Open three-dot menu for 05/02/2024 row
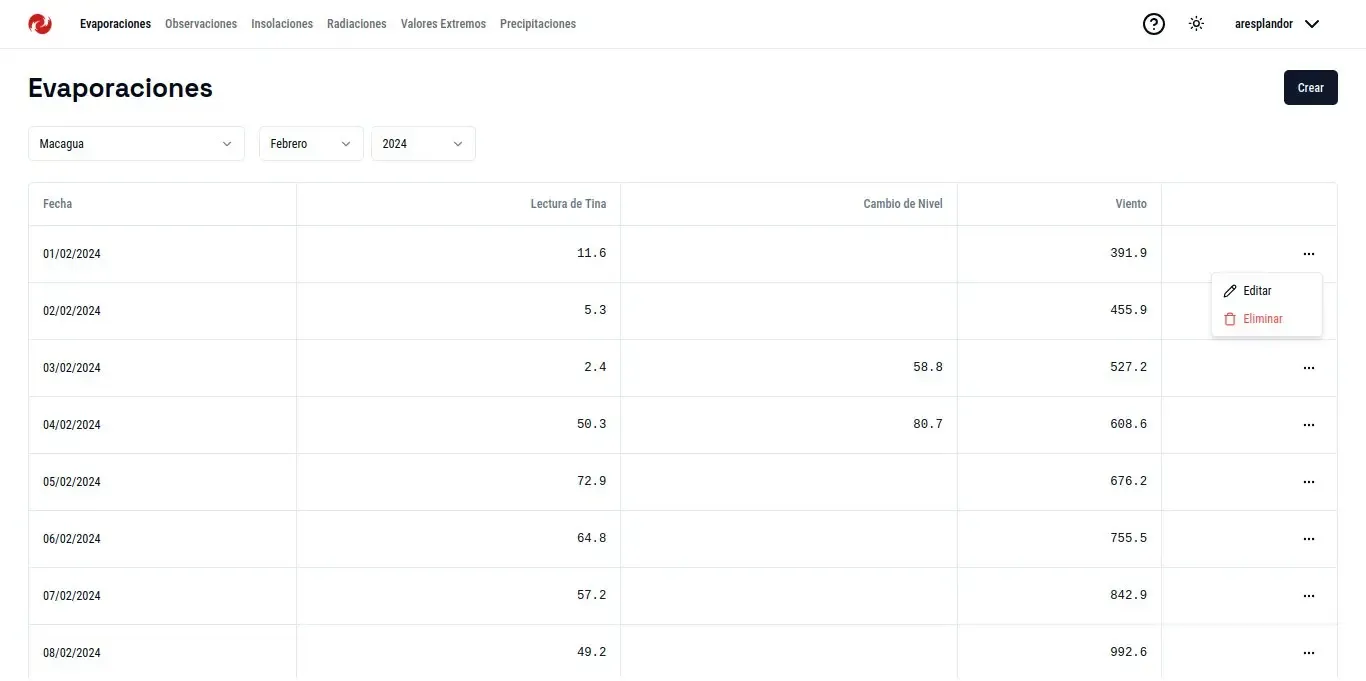This screenshot has width=1366, height=681. [x=1308, y=482]
